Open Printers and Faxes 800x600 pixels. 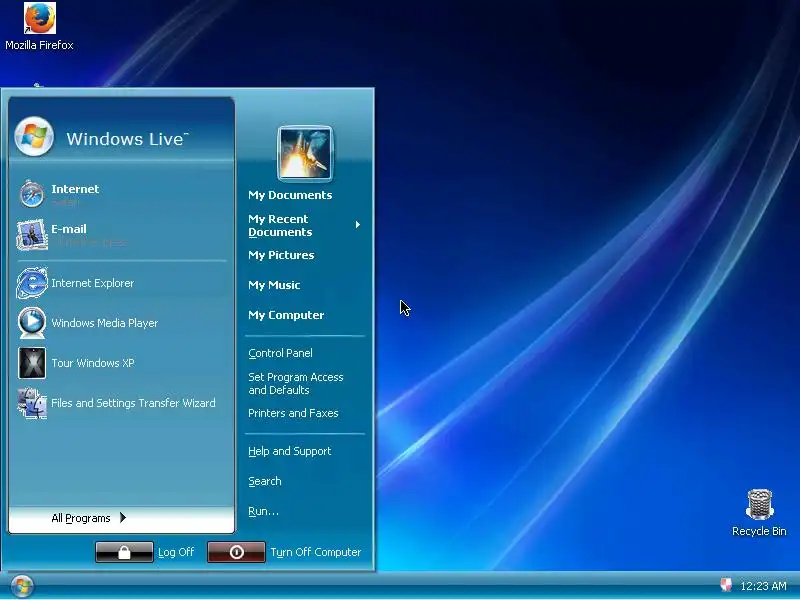(293, 413)
